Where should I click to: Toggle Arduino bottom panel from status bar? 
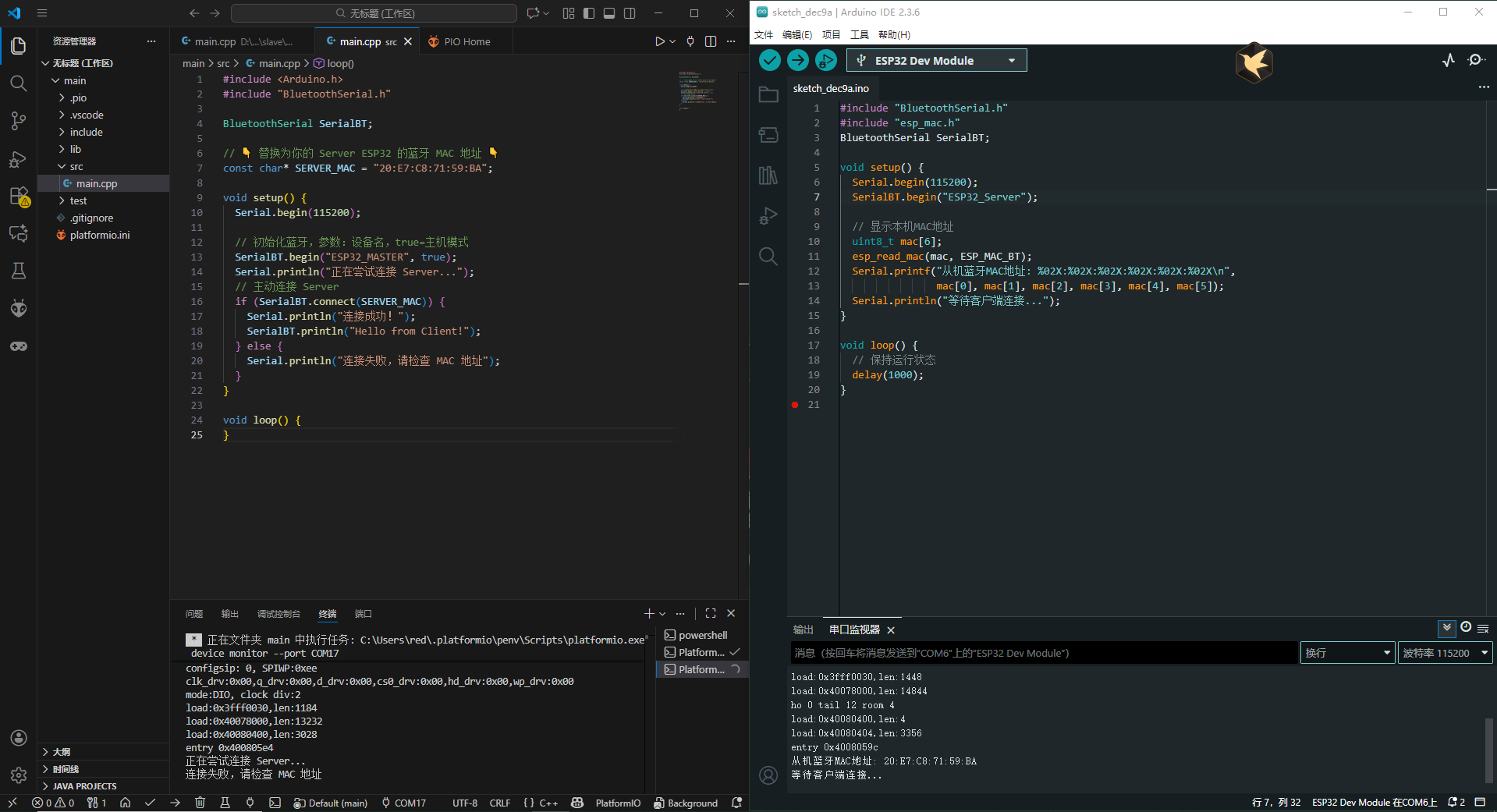1480,802
